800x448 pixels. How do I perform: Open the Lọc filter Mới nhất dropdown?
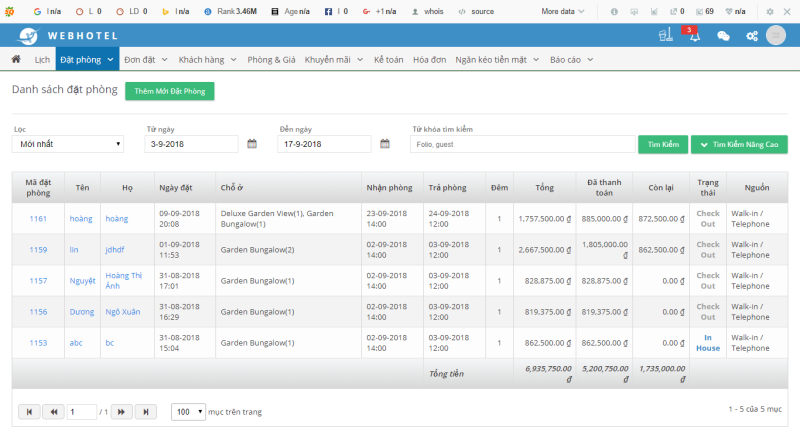pyautogui.click(x=68, y=144)
